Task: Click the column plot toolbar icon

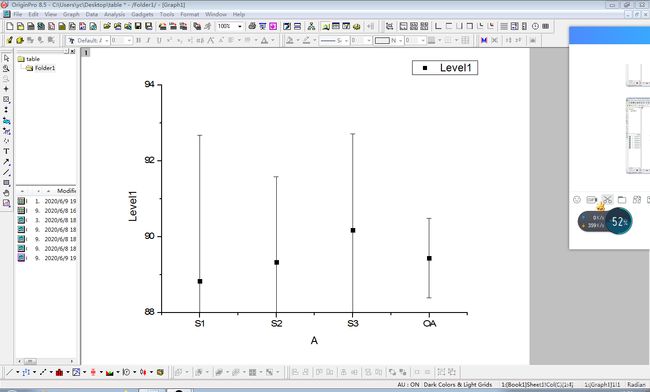Action: click(59, 372)
